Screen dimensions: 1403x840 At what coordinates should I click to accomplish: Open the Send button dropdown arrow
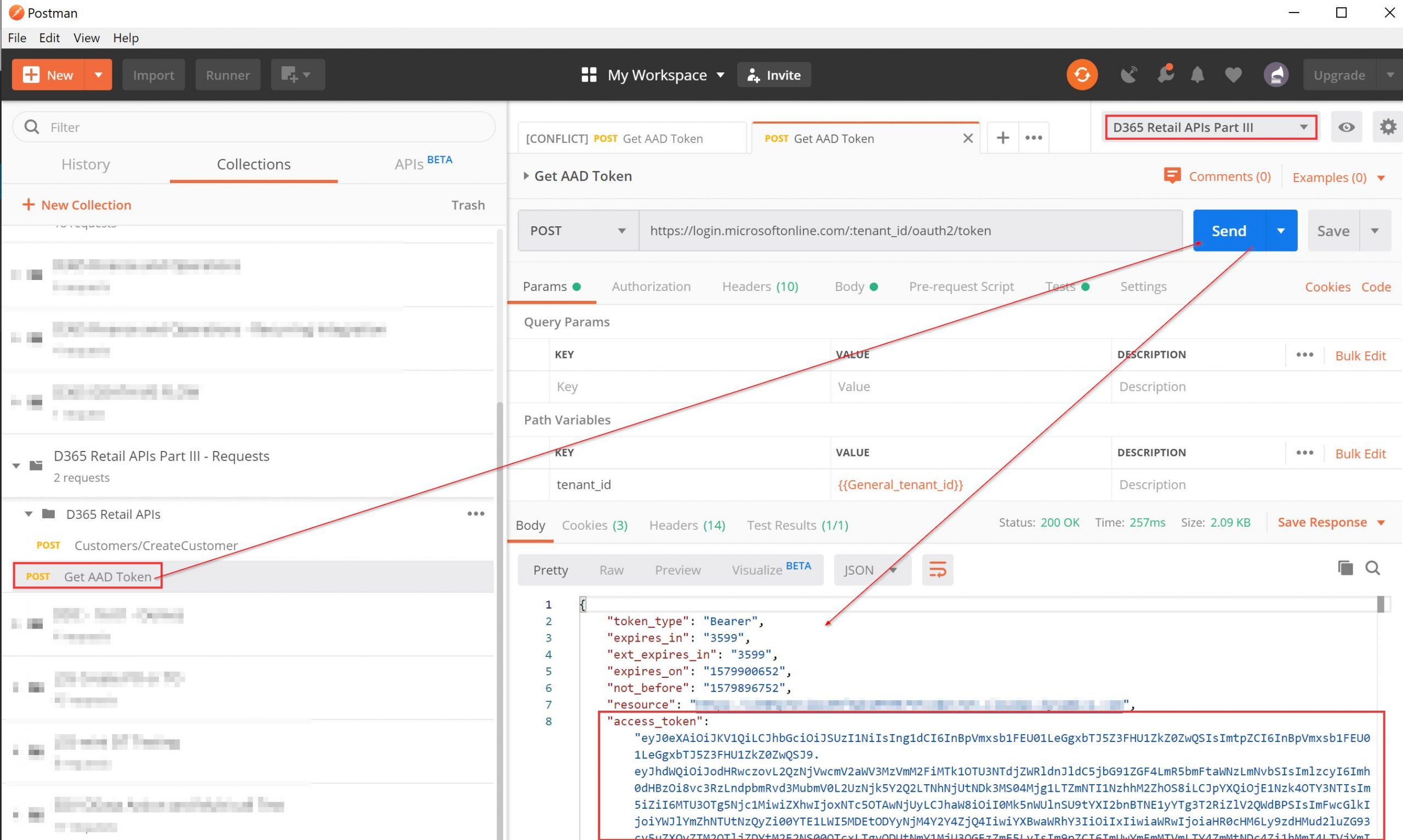pyautogui.click(x=1281, y=230)
